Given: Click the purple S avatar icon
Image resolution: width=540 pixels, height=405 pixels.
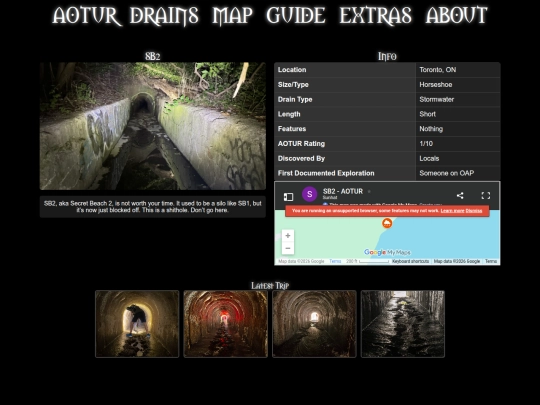Looking at the screenshot, I should point(310,194).
